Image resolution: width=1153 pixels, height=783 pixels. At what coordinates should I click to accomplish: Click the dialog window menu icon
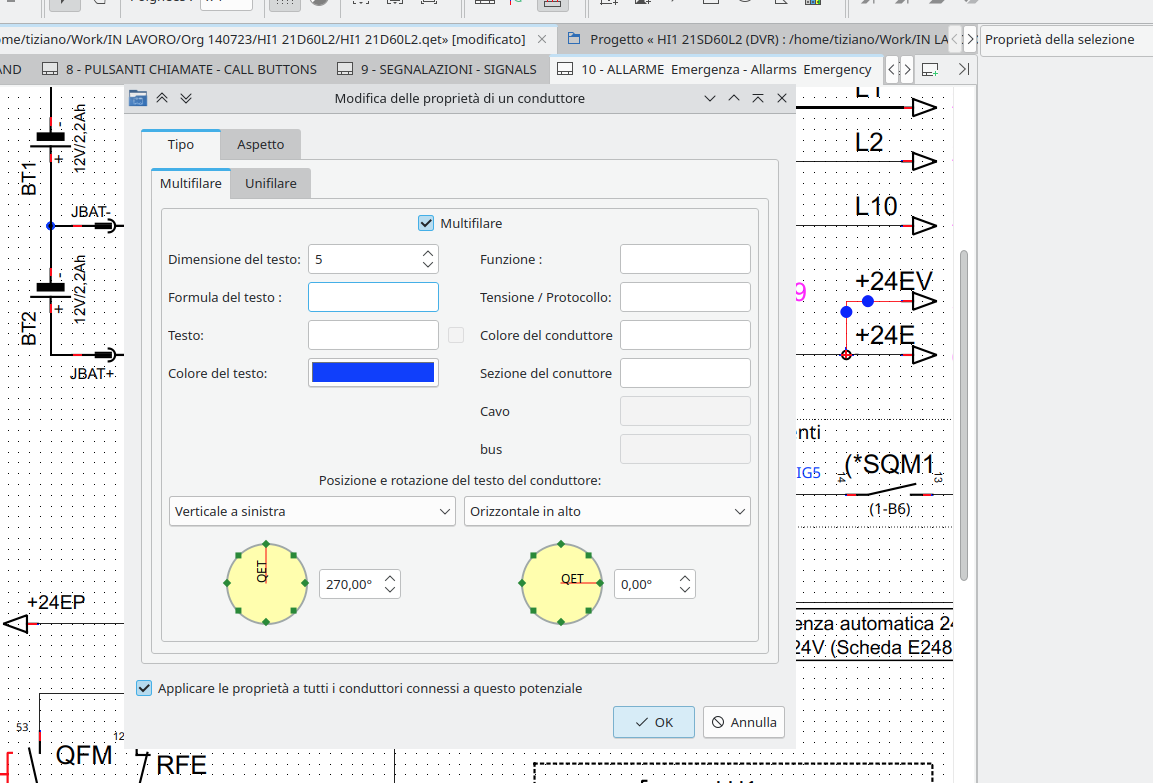pos(138,98)
